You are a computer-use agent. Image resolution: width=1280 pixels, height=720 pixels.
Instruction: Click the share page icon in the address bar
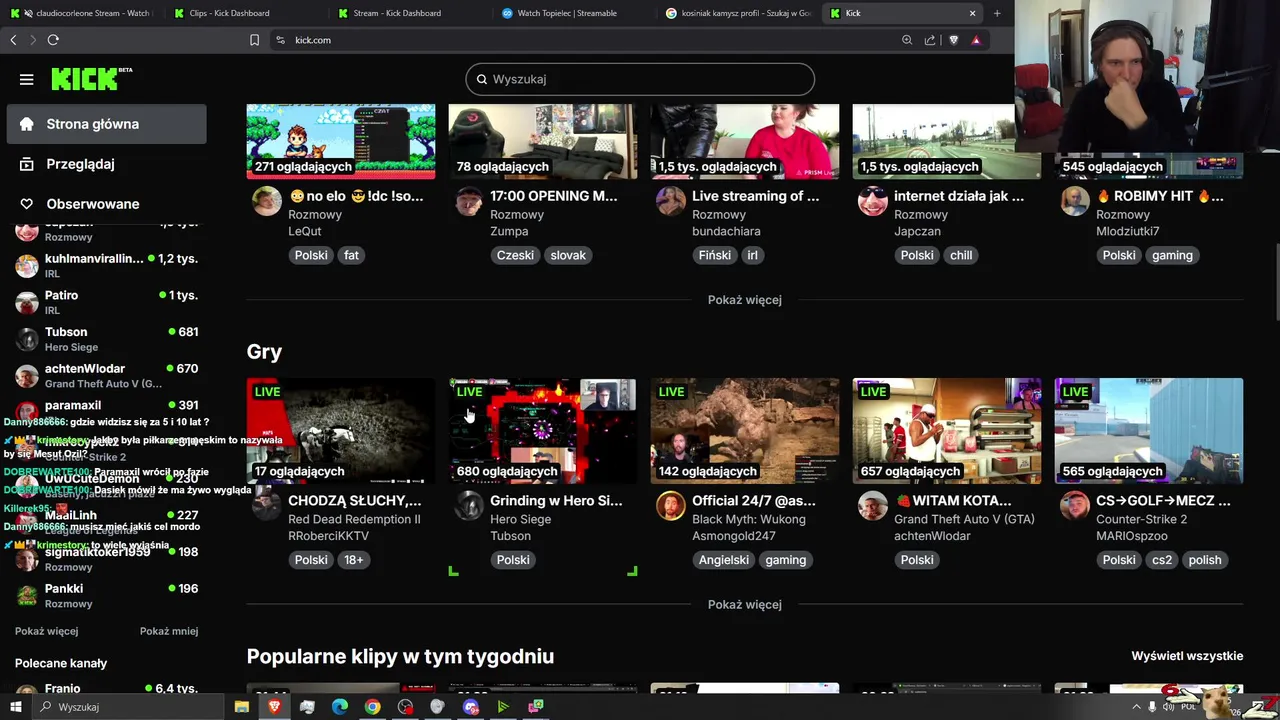click(930, 40)
